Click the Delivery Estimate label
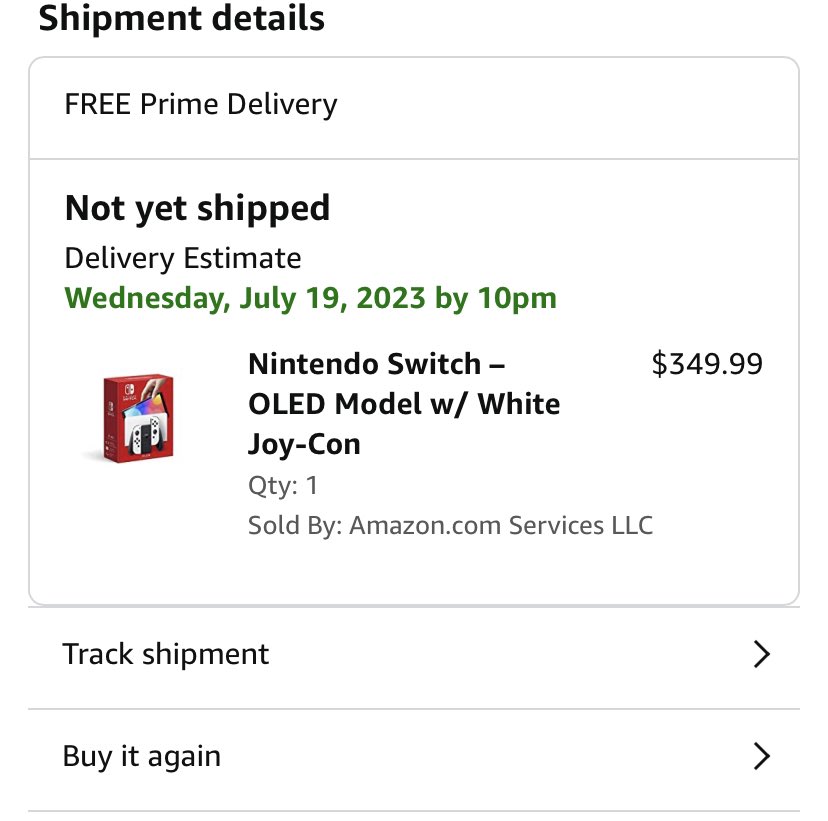Screen dimensions: 828x821 183,258
